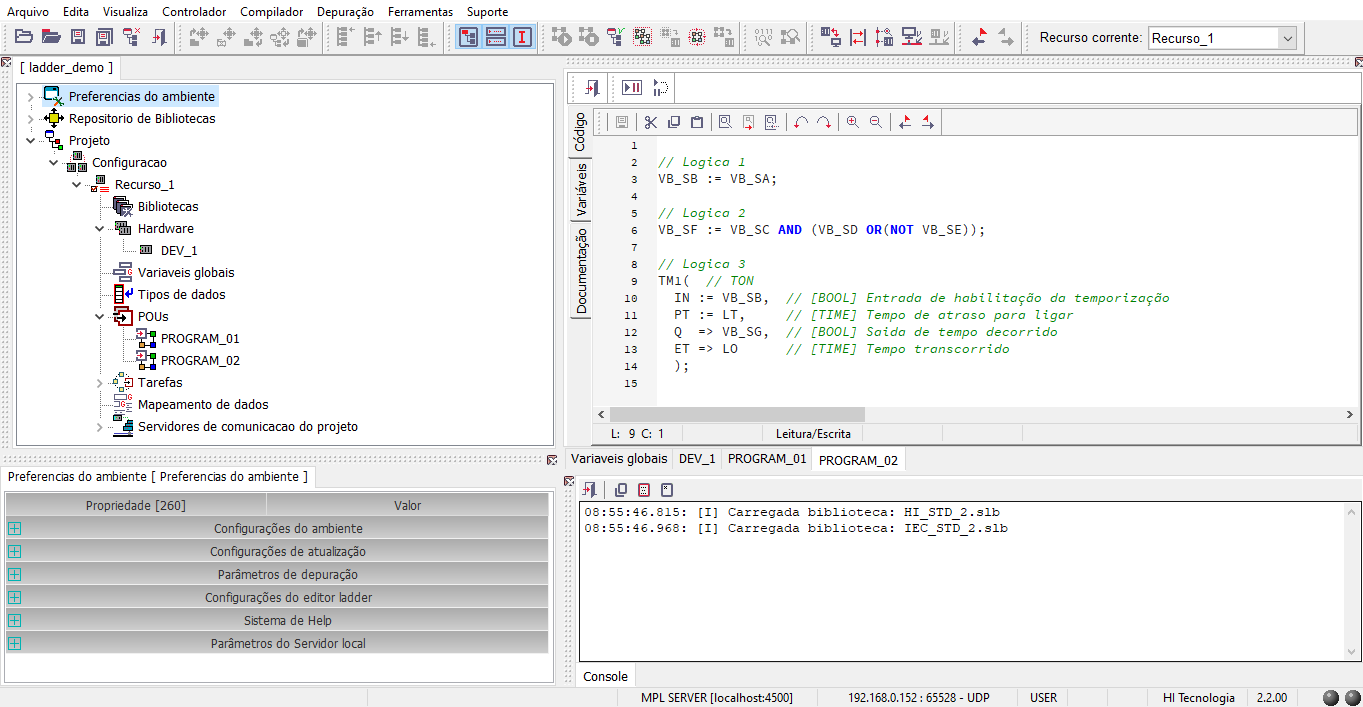Toggle the middle panel layout view button
Viewport: 1363px width, 707px height.
coord(495,37)
